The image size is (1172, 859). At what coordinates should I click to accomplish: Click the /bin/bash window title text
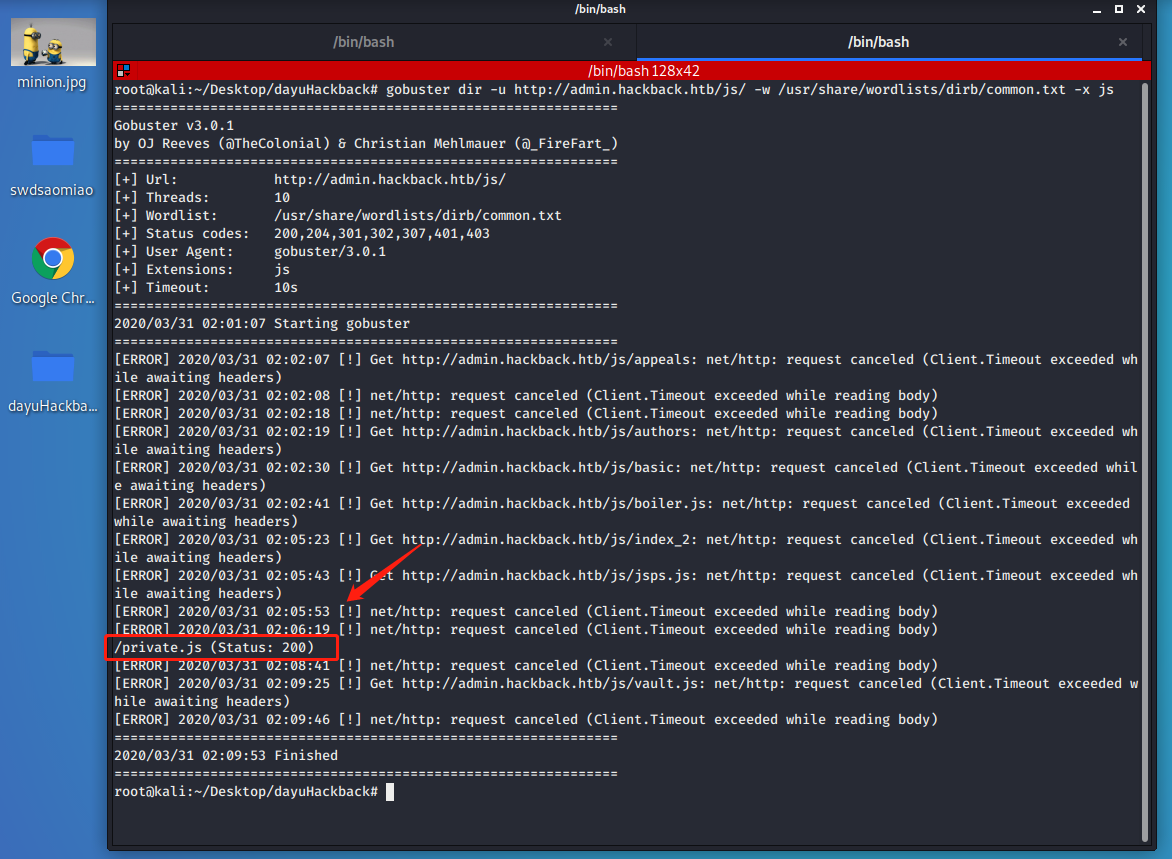[x=600, y=9]
